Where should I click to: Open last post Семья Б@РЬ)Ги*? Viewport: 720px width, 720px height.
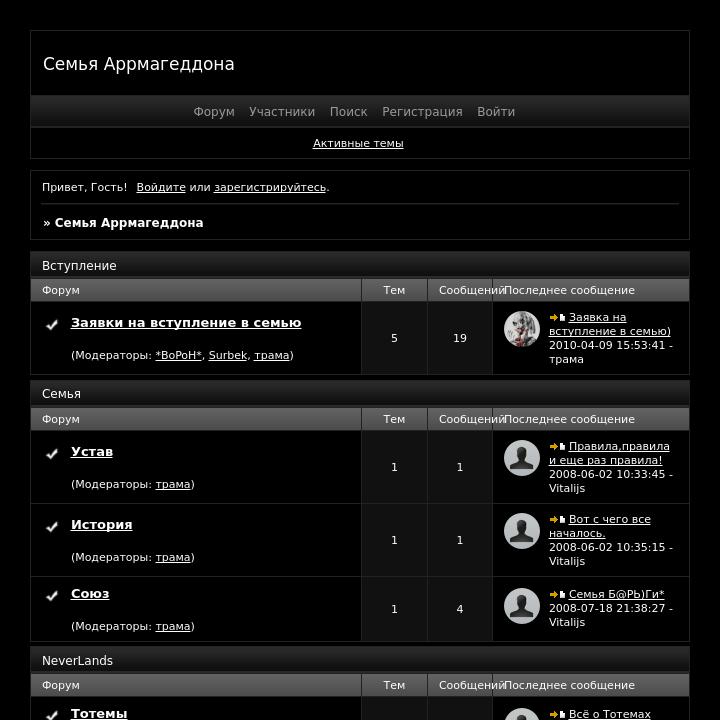pyautogui.click(x=617, y=594)
